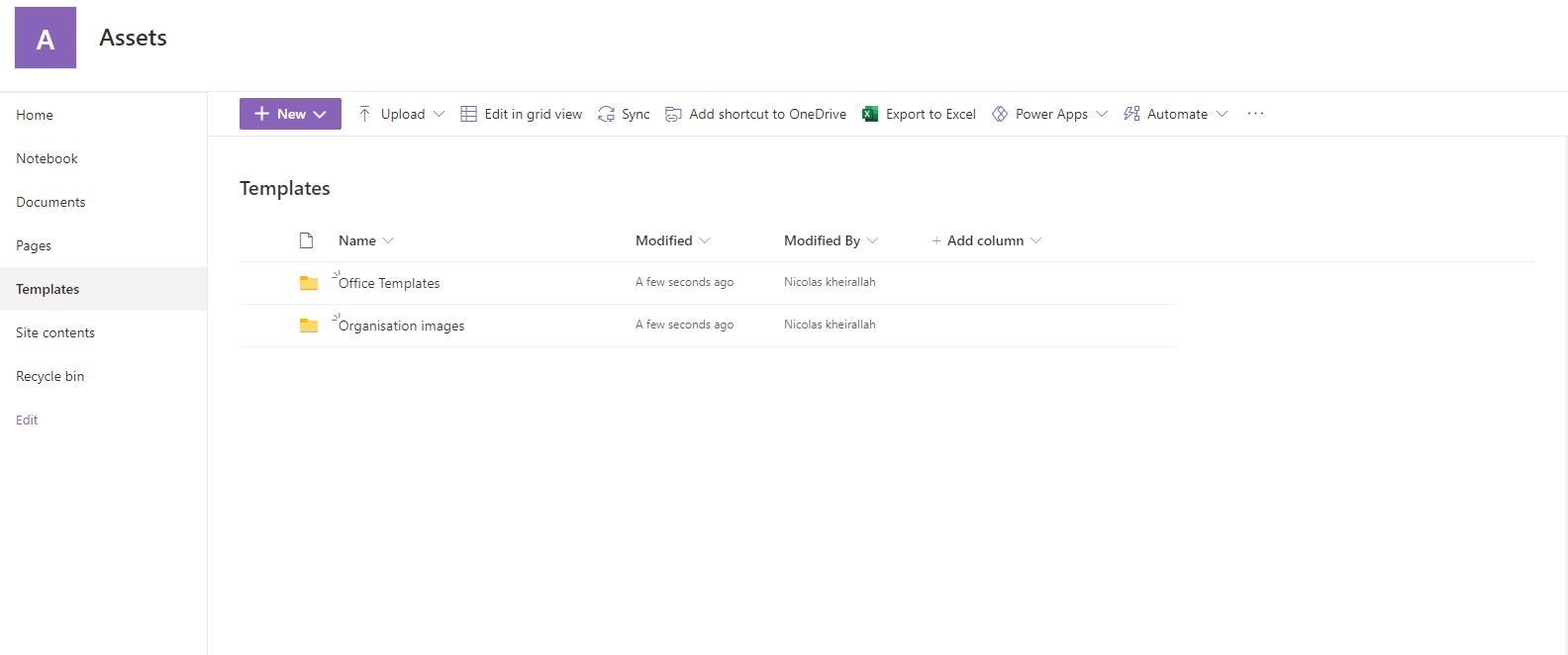The image size is (1568, 655).
Task: Open the Name column sort dropdown
Action: coord(388,240)
